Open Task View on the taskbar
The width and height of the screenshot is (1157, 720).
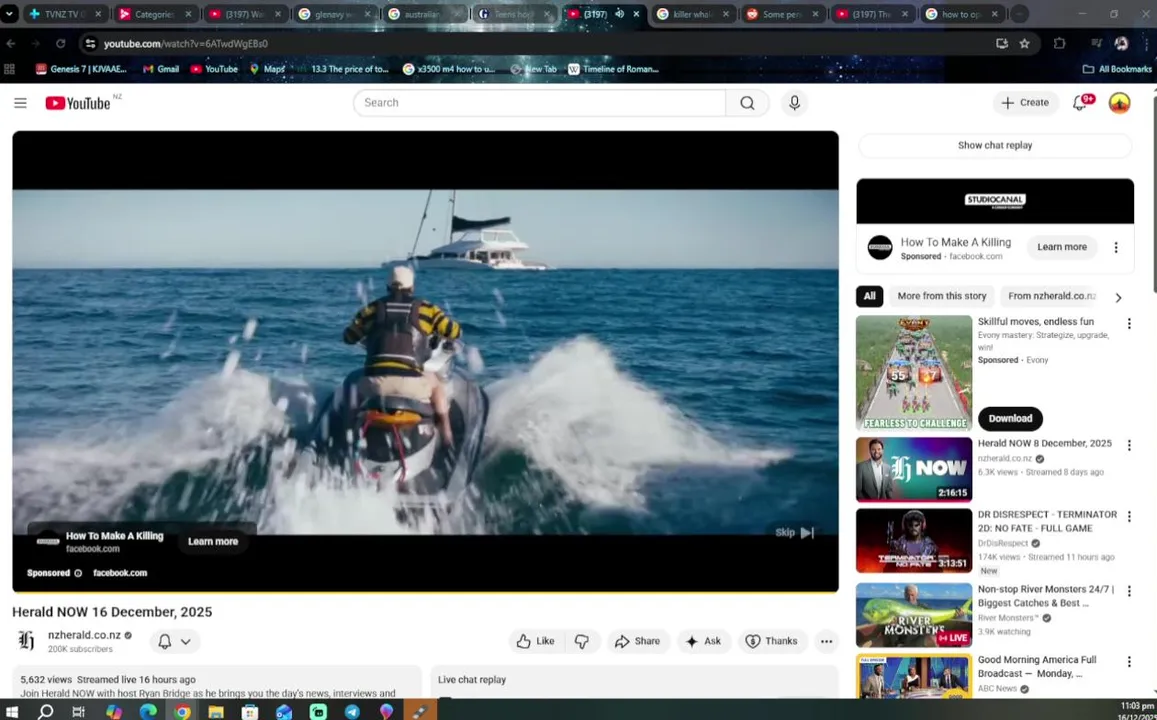[78, 711]
